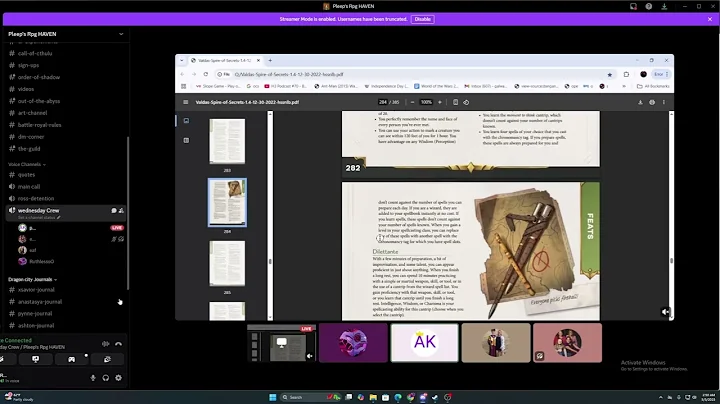Open Discord help question mark icon
The image size is (720, 404).
click(x=648, y=6)
